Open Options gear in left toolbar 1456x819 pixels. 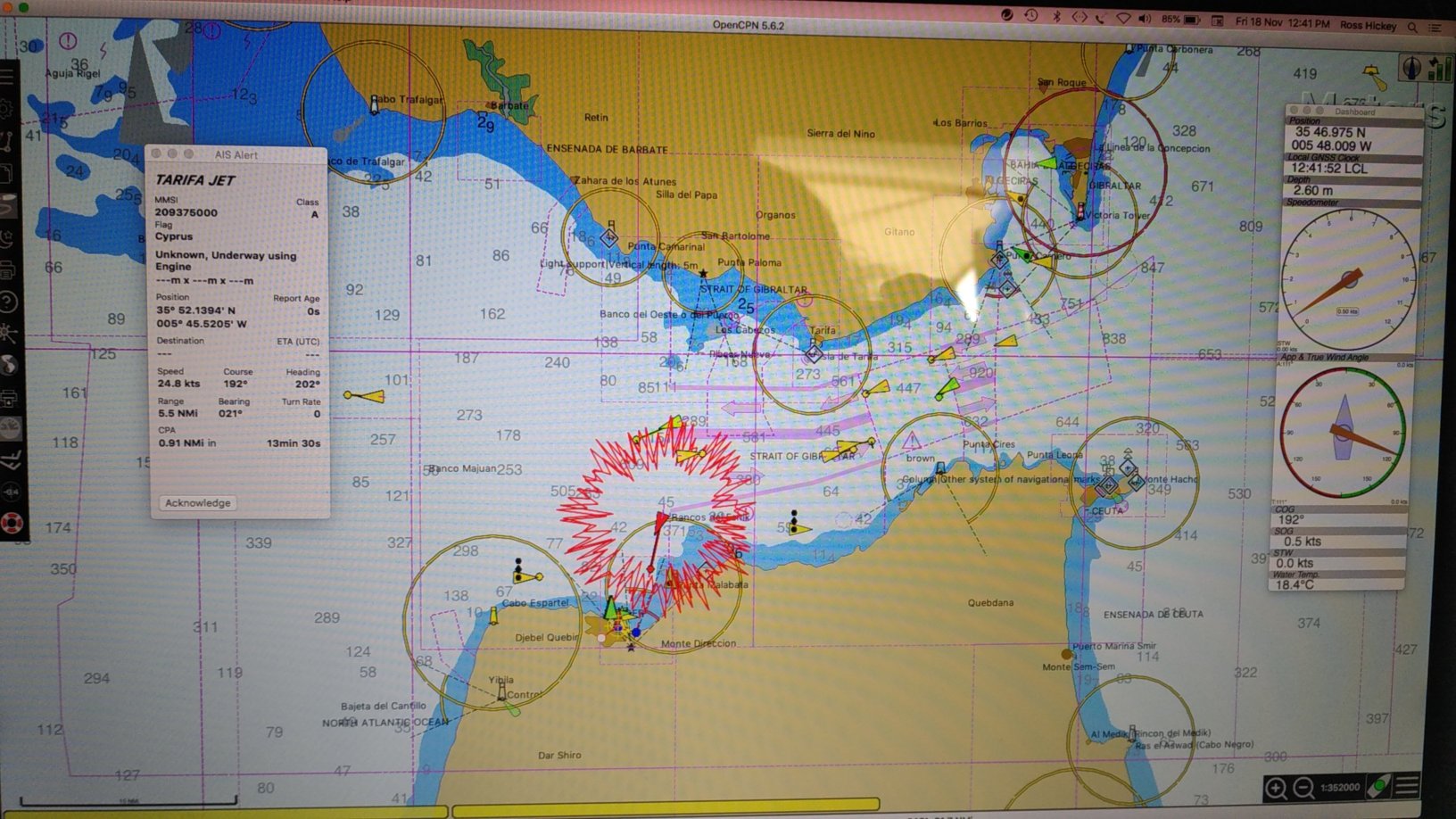coord(7,110)
